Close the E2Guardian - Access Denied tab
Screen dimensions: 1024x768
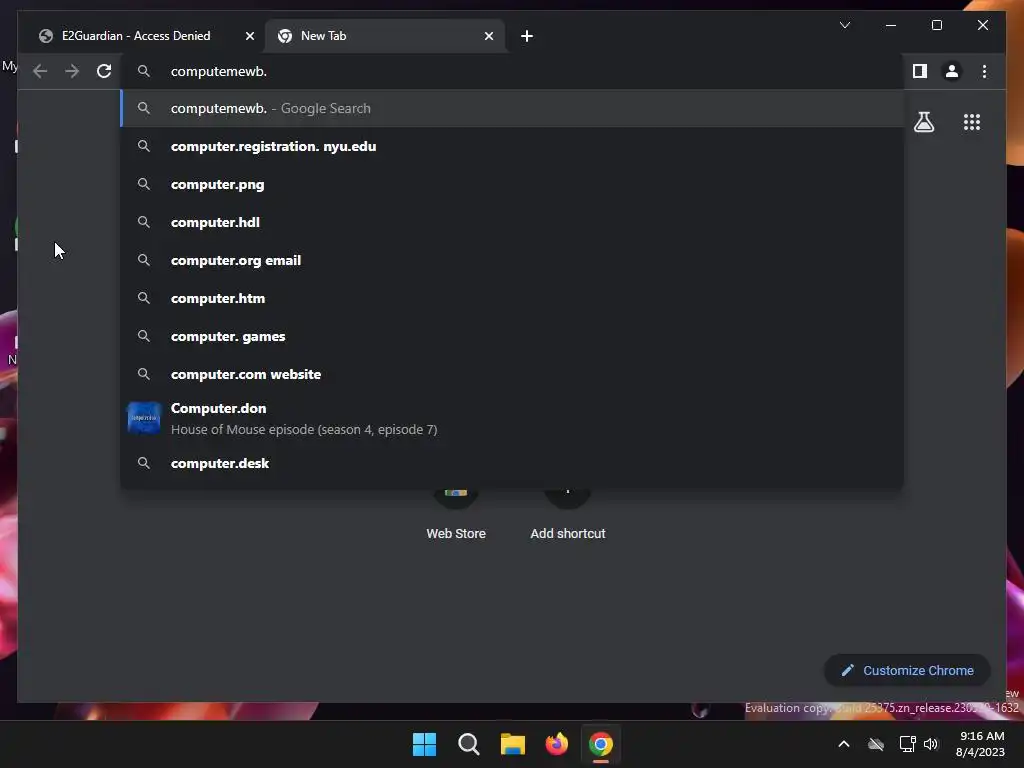249,36
